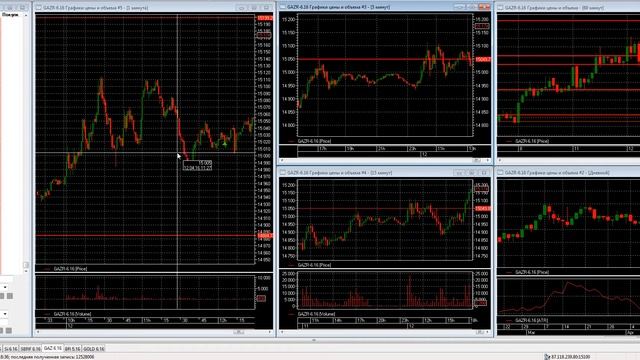Screen dimensions: 640x360
Task: Click scrollbar thumb of 1-minute chart
Action: coord(239,332)
